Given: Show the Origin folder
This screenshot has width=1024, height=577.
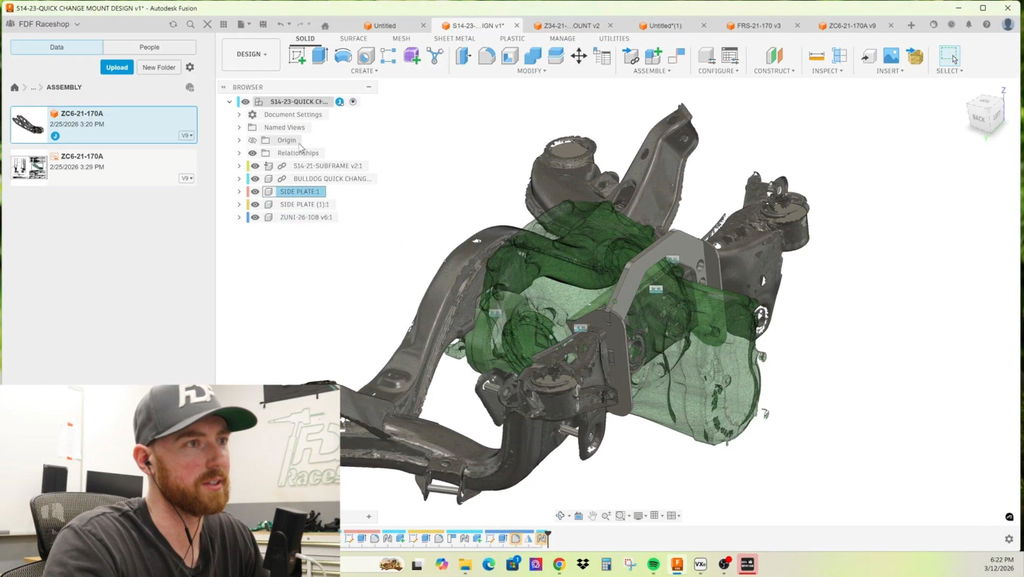Looking at the screenshot, I should [x=253, y=140].
